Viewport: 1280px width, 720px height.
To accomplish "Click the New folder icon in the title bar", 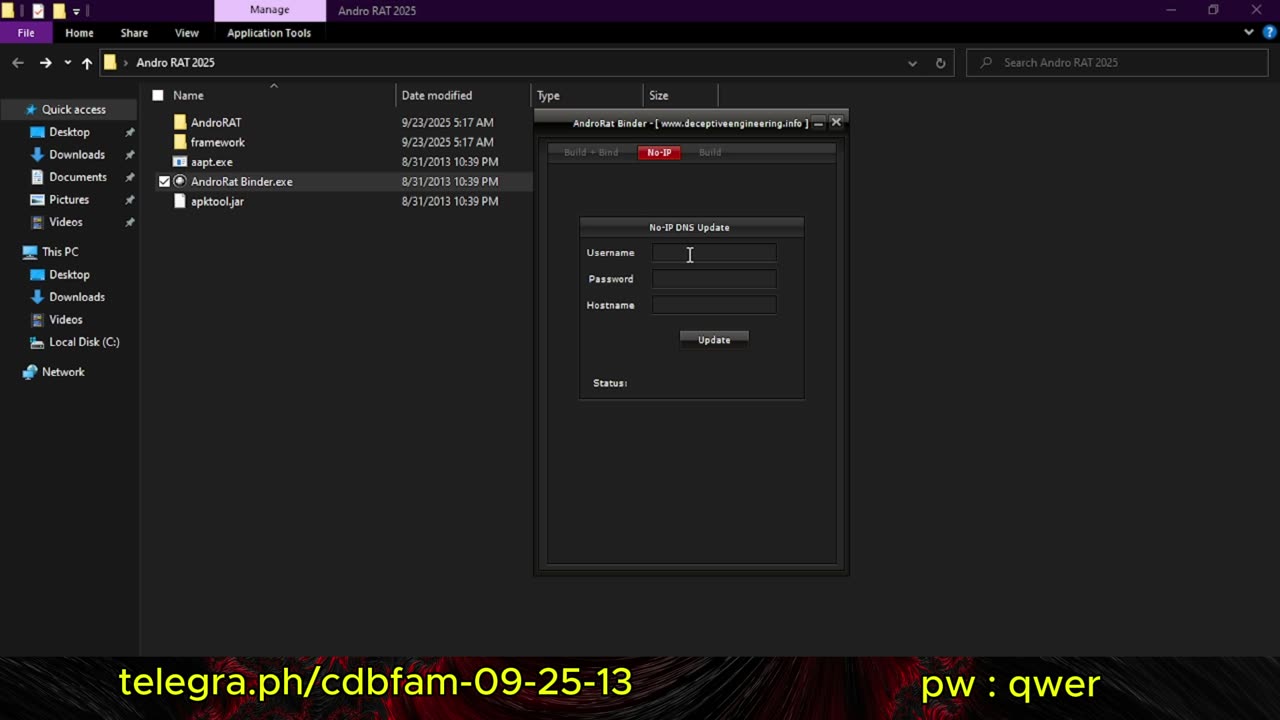I will pos(59,11).
